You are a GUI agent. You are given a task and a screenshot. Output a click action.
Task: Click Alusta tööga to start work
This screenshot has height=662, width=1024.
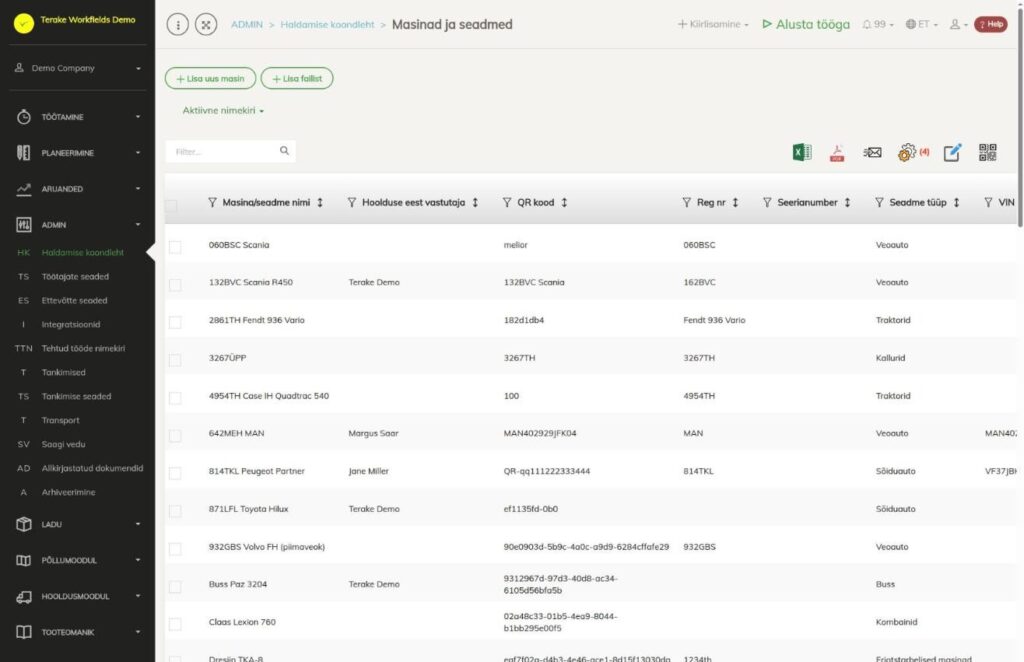(x=806, y=24)
